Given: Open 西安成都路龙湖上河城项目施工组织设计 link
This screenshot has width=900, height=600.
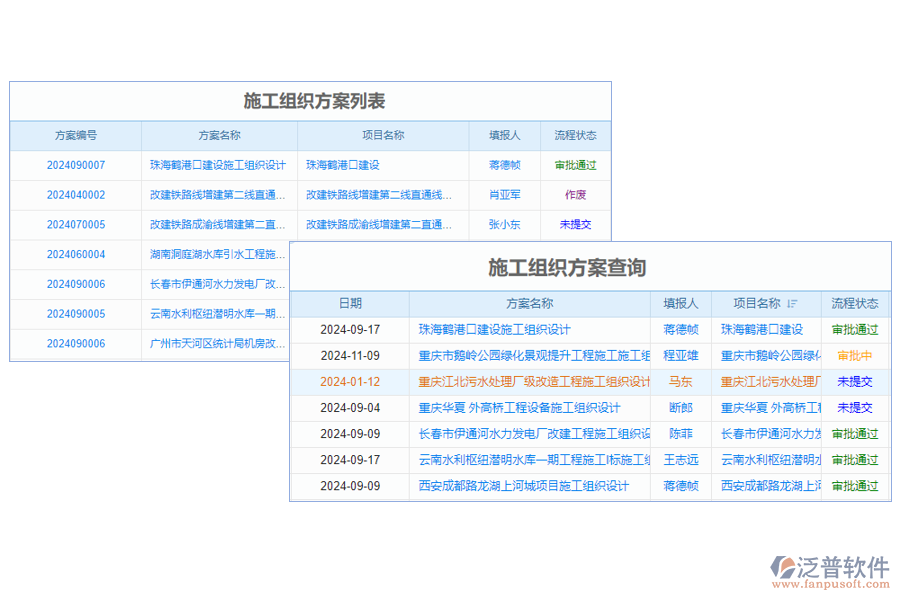Looking at the screenshot, I should [524, 485].
